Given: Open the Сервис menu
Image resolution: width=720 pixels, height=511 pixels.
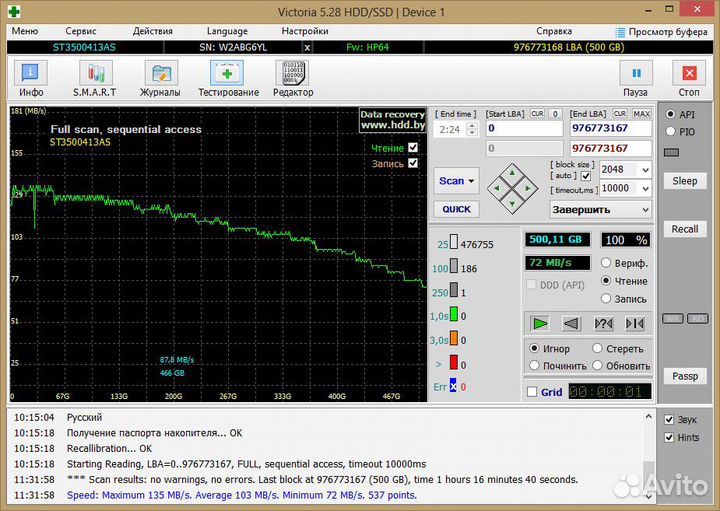Looking at the screenshot, I should coord(81,31).
